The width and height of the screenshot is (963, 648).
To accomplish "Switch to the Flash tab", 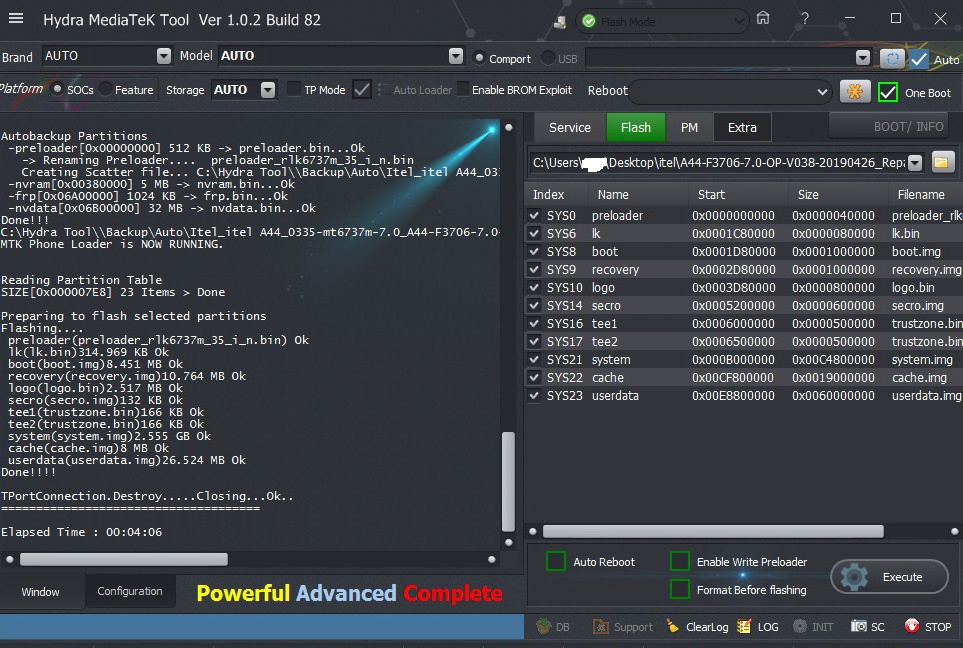I will pyautogui.click(x=635, y=127).
